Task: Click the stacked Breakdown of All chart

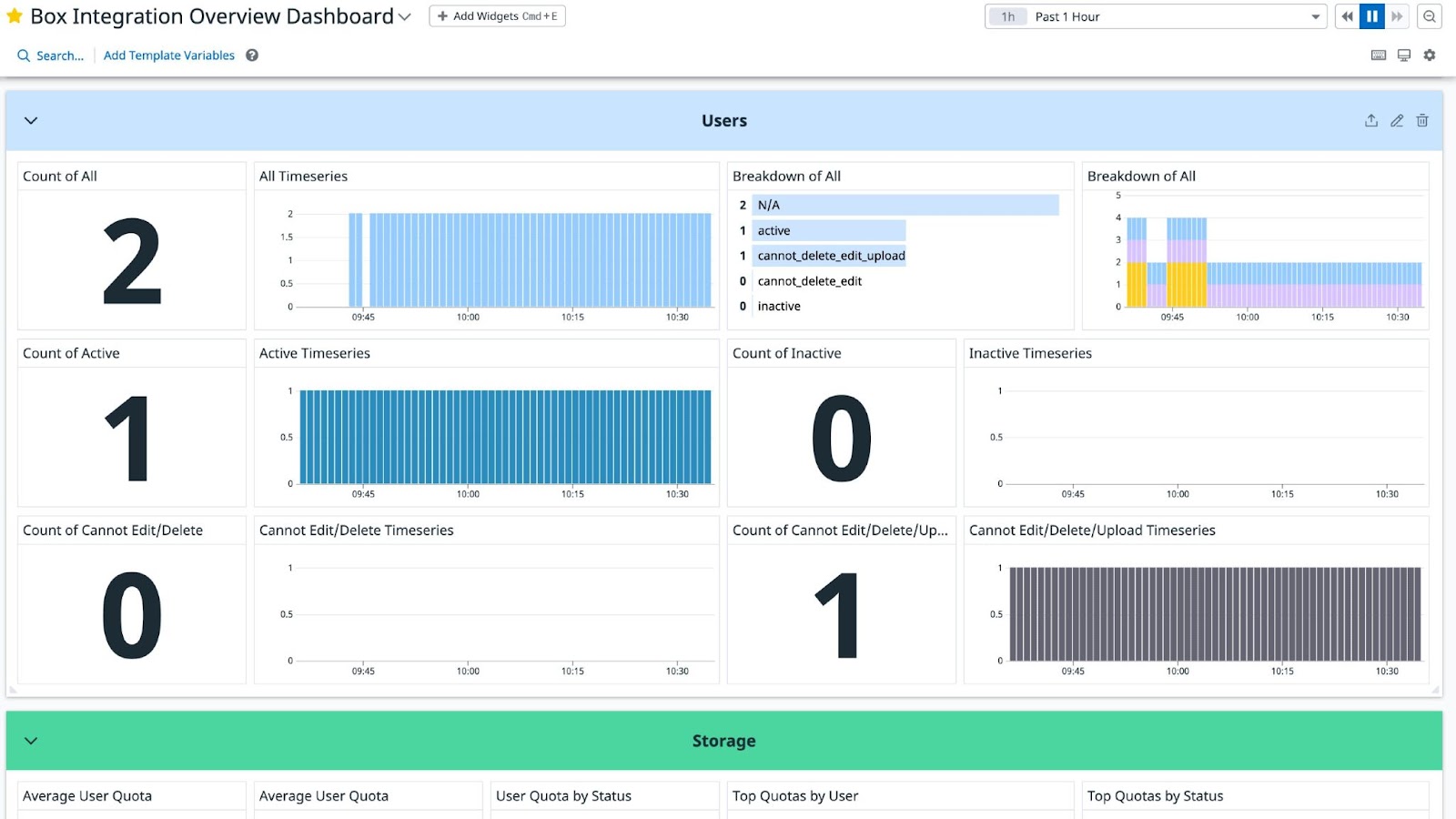Action: [1274, 263]
